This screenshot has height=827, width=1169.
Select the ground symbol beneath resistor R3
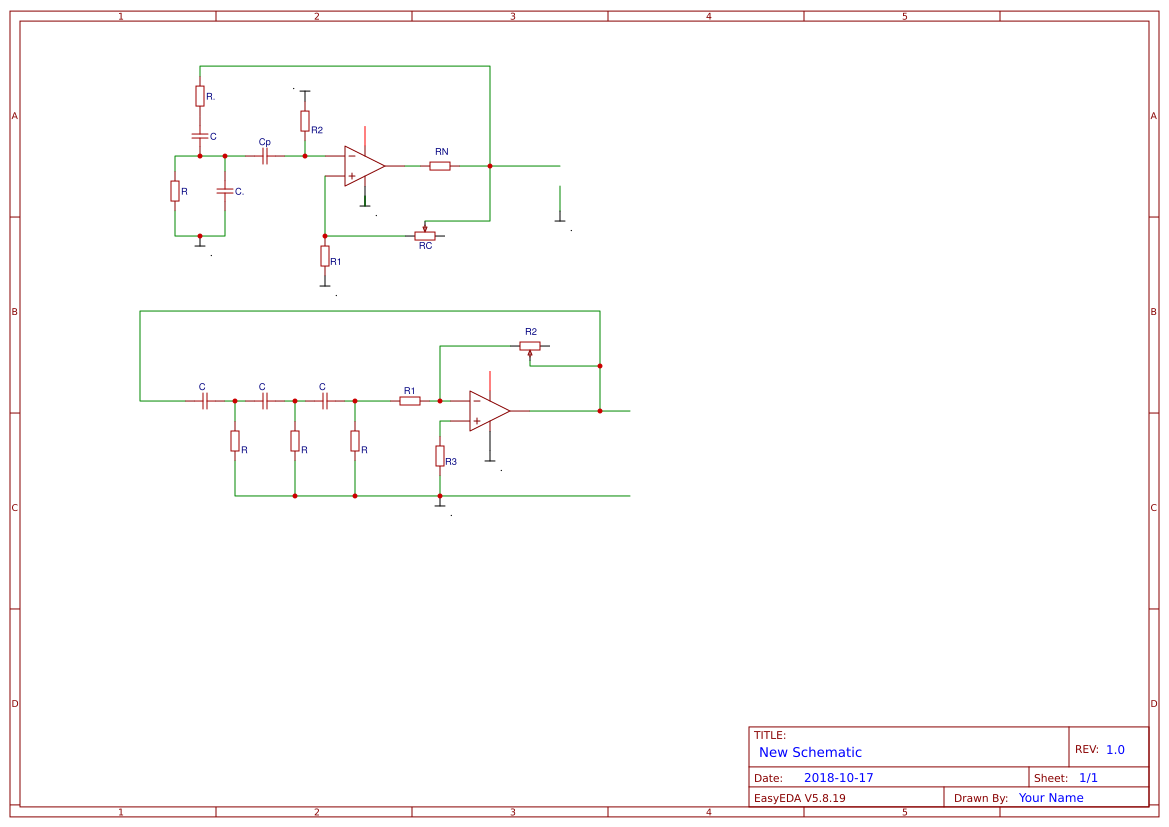click(x=440, y=503)
